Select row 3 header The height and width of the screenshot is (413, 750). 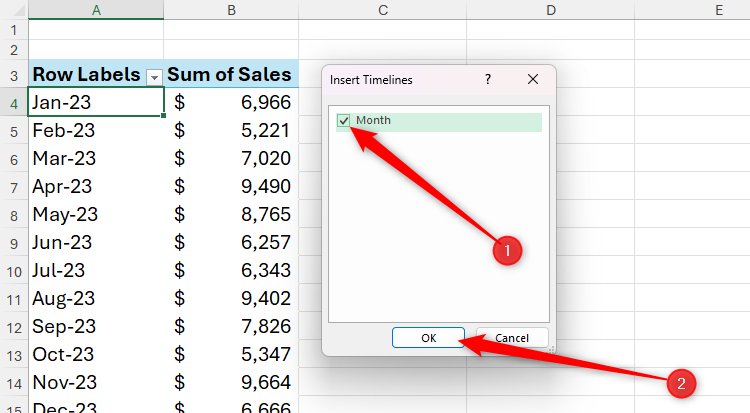click(13, 75)
